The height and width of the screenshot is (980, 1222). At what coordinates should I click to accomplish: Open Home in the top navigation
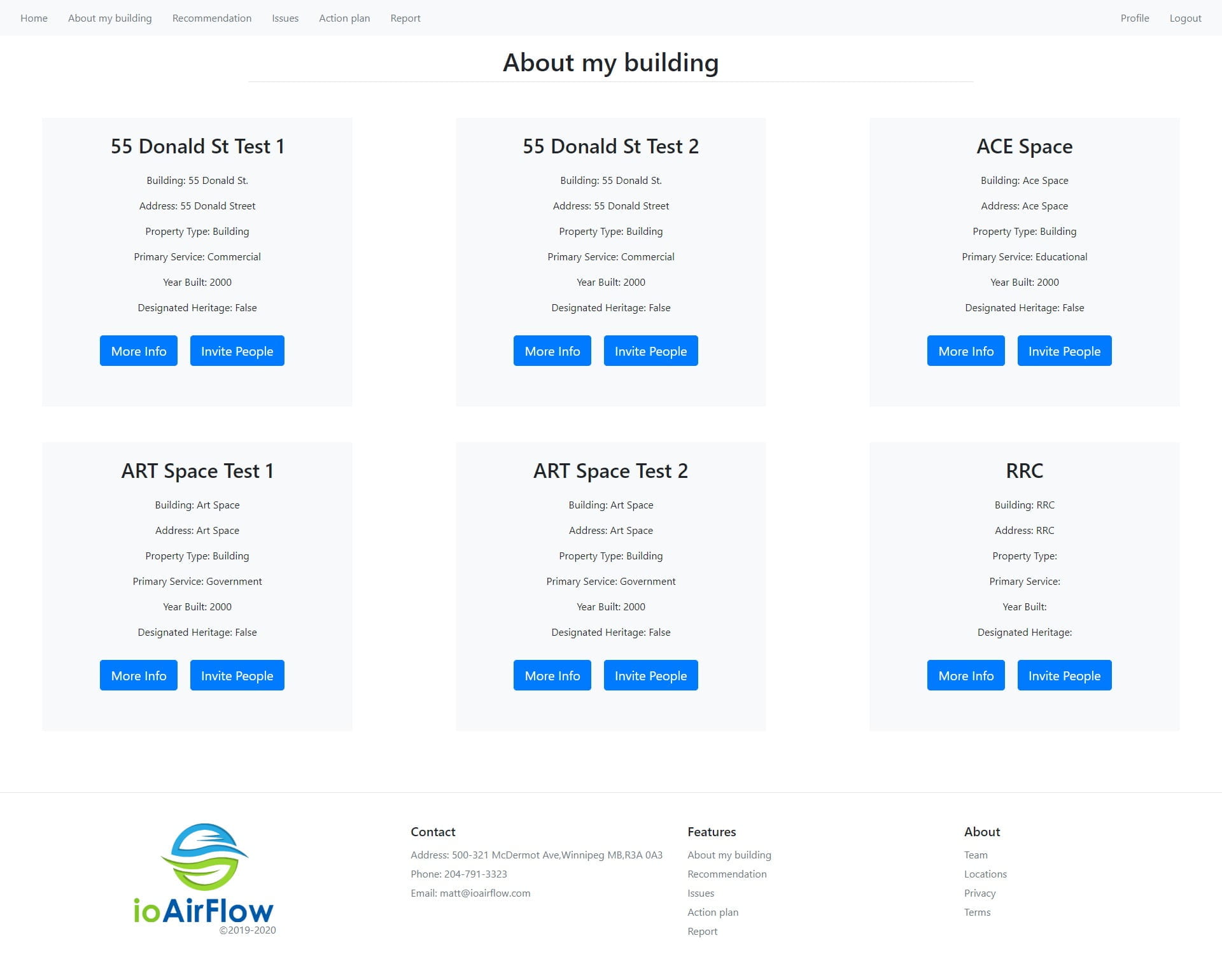tap(34, 18)
